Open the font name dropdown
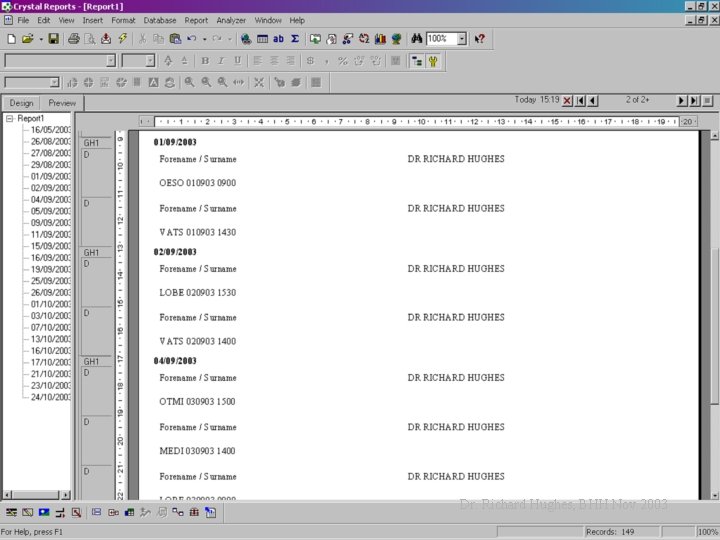The image size is (720, 540). click(111, 61)
